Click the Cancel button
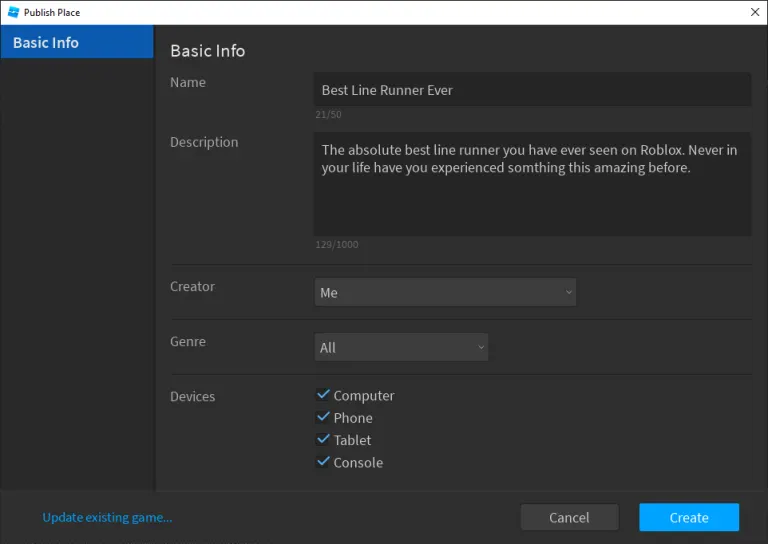 pyautogui.click(x=569, y=518)
